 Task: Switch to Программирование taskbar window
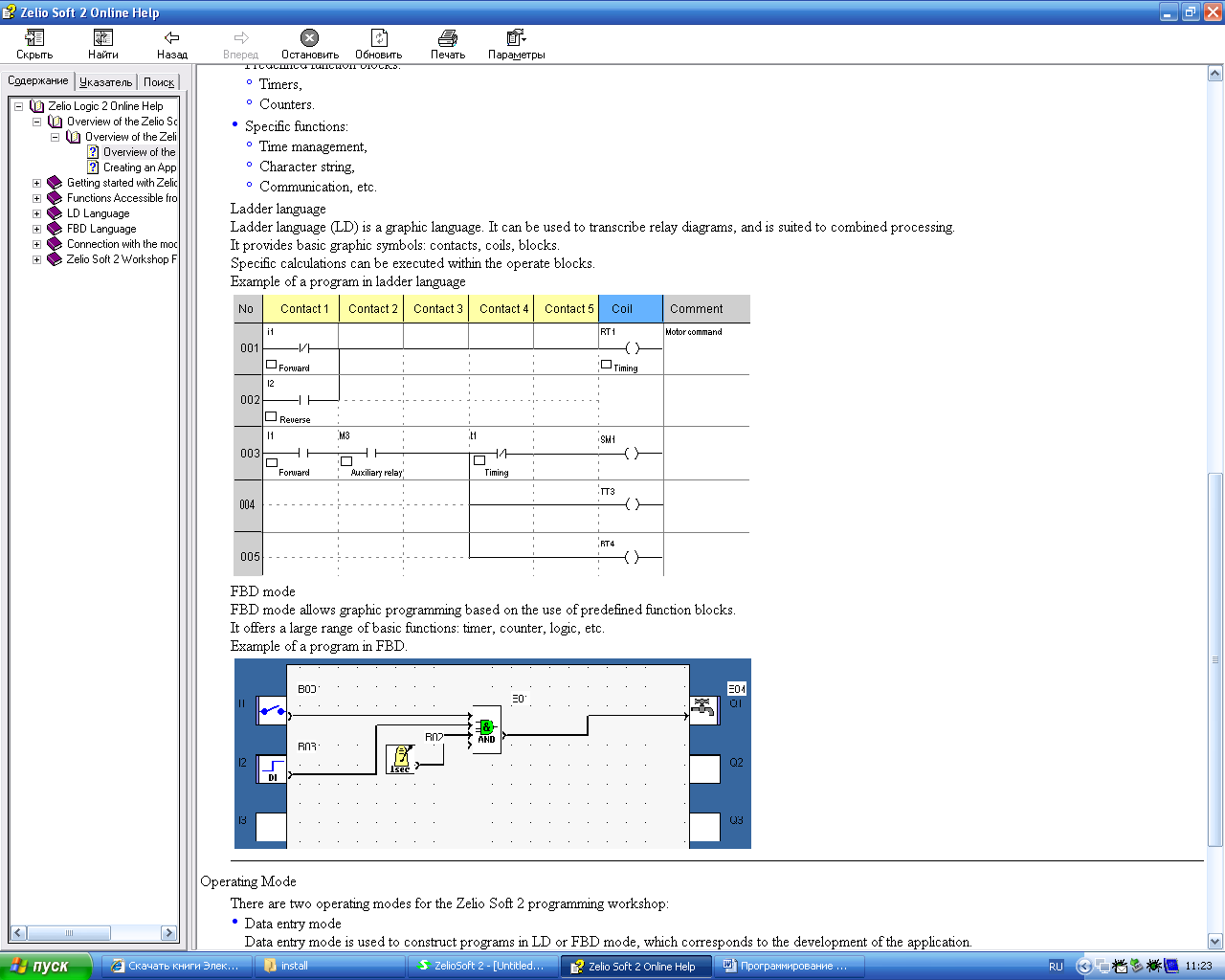[790, 966]
